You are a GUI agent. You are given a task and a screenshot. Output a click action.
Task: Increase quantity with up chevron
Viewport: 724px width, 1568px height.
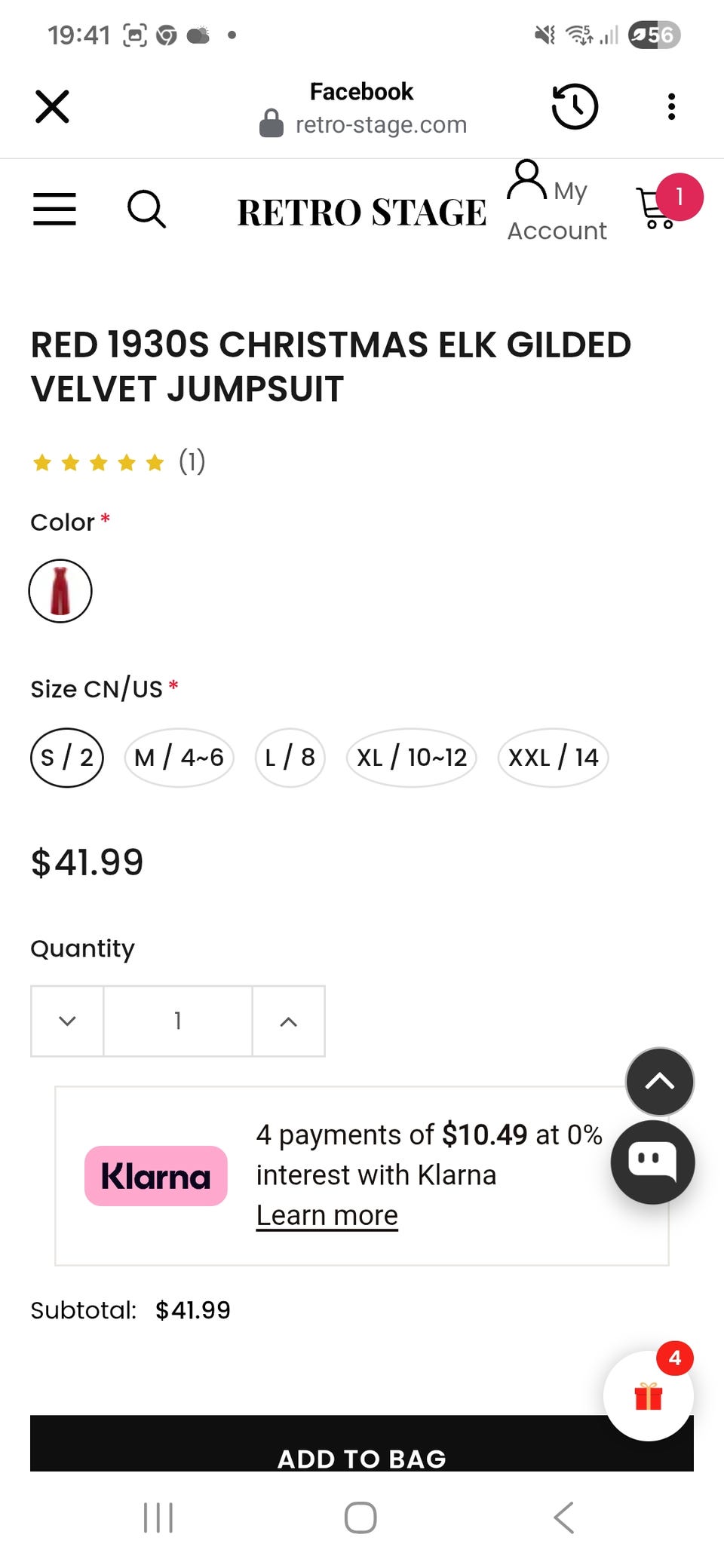coord(289,1021)
